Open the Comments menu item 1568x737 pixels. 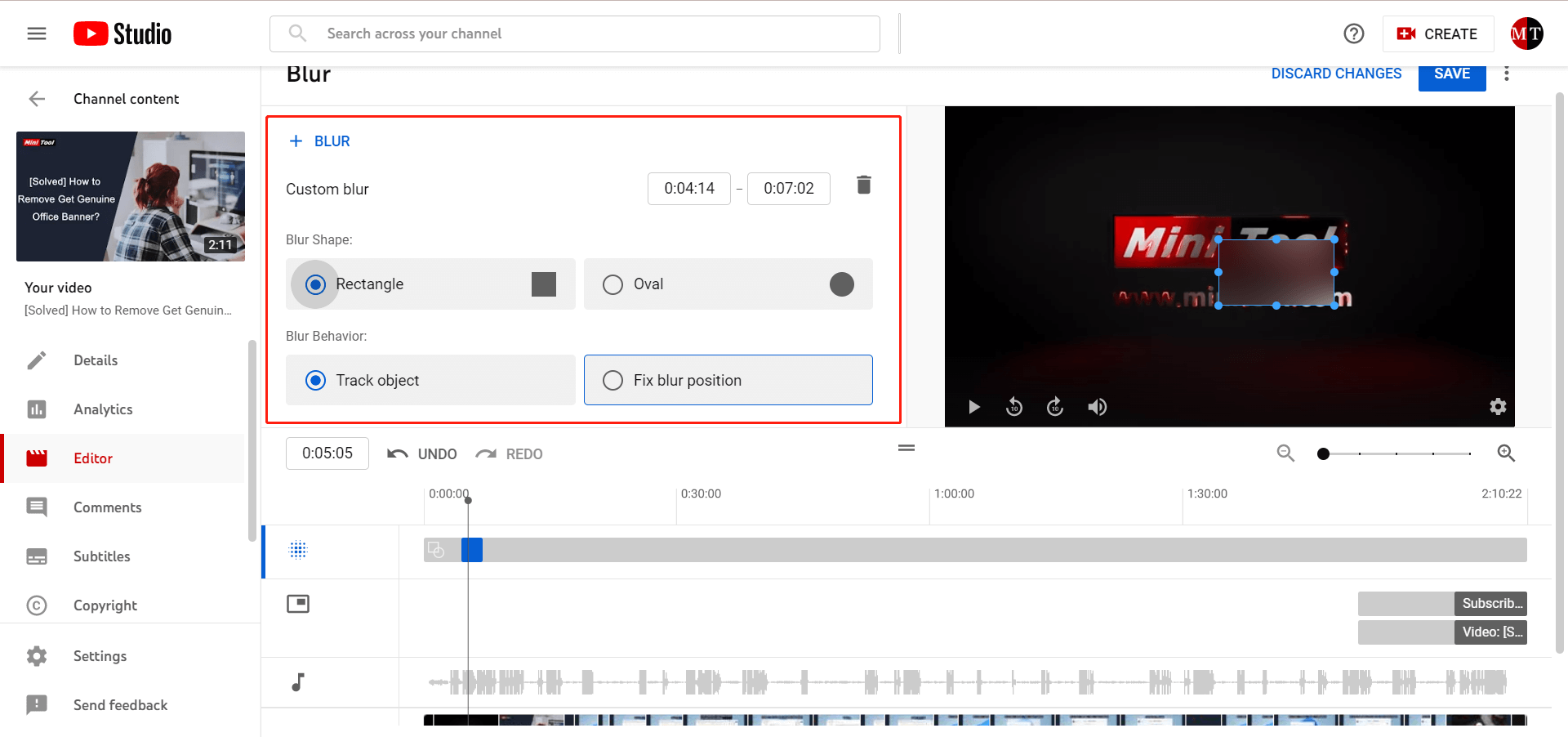point(107,507)
